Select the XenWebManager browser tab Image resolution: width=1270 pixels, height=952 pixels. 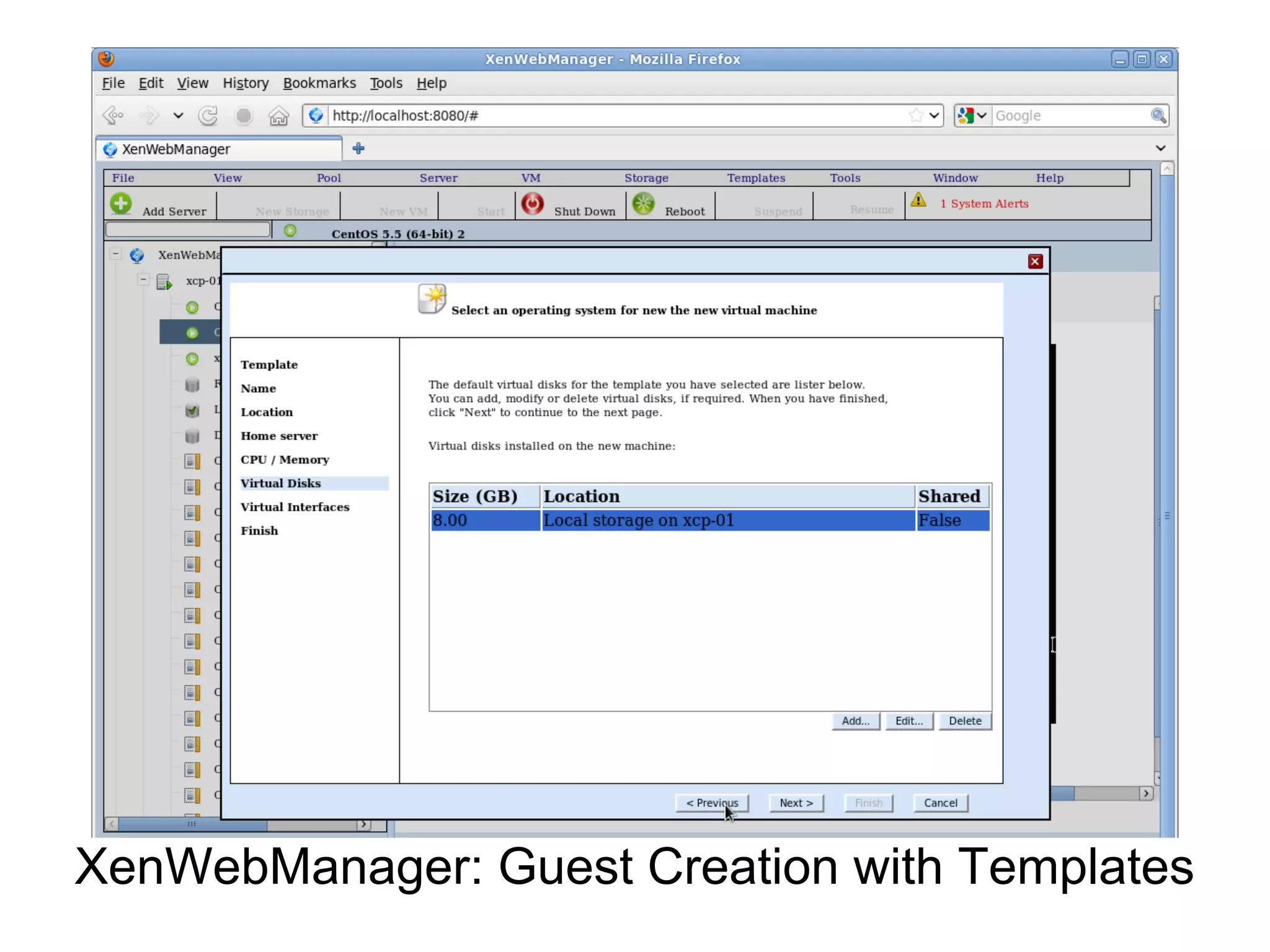click(220, 149)
